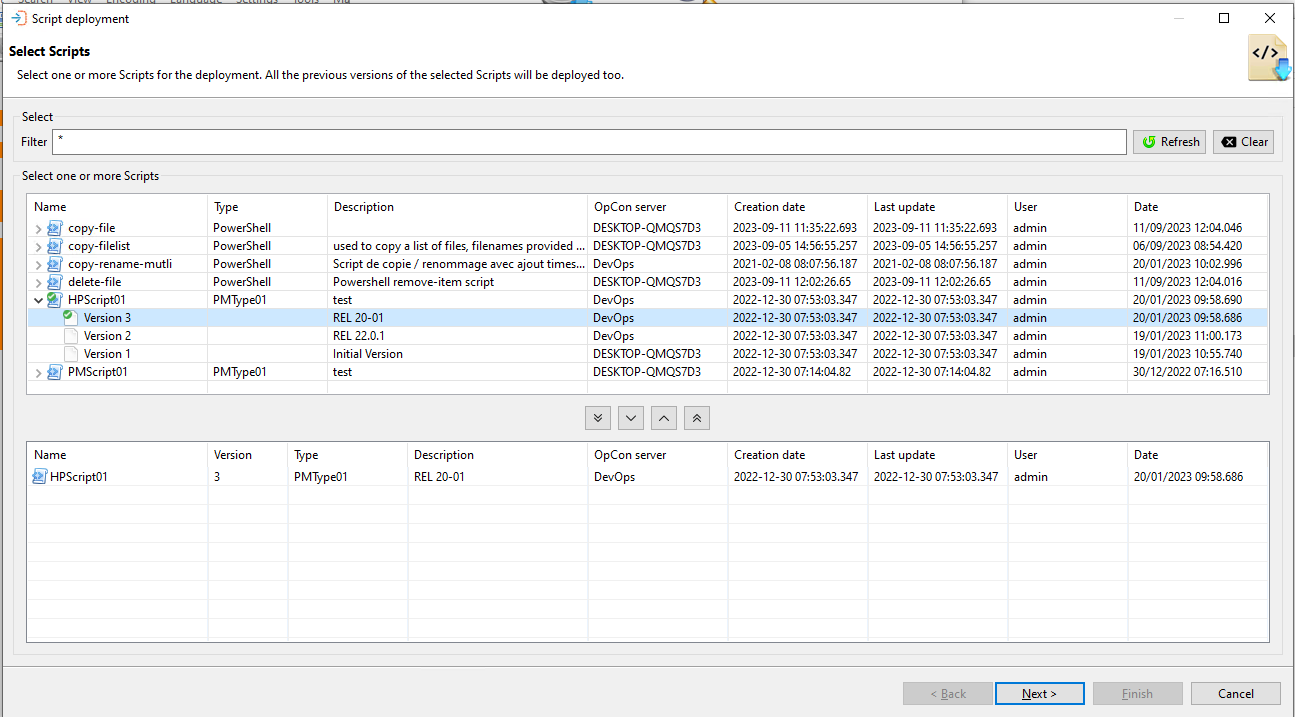Viewport: 1295px width, 717px height.
Task: Click 'Initial Version' description cell
Action: (x=368, y=354)
